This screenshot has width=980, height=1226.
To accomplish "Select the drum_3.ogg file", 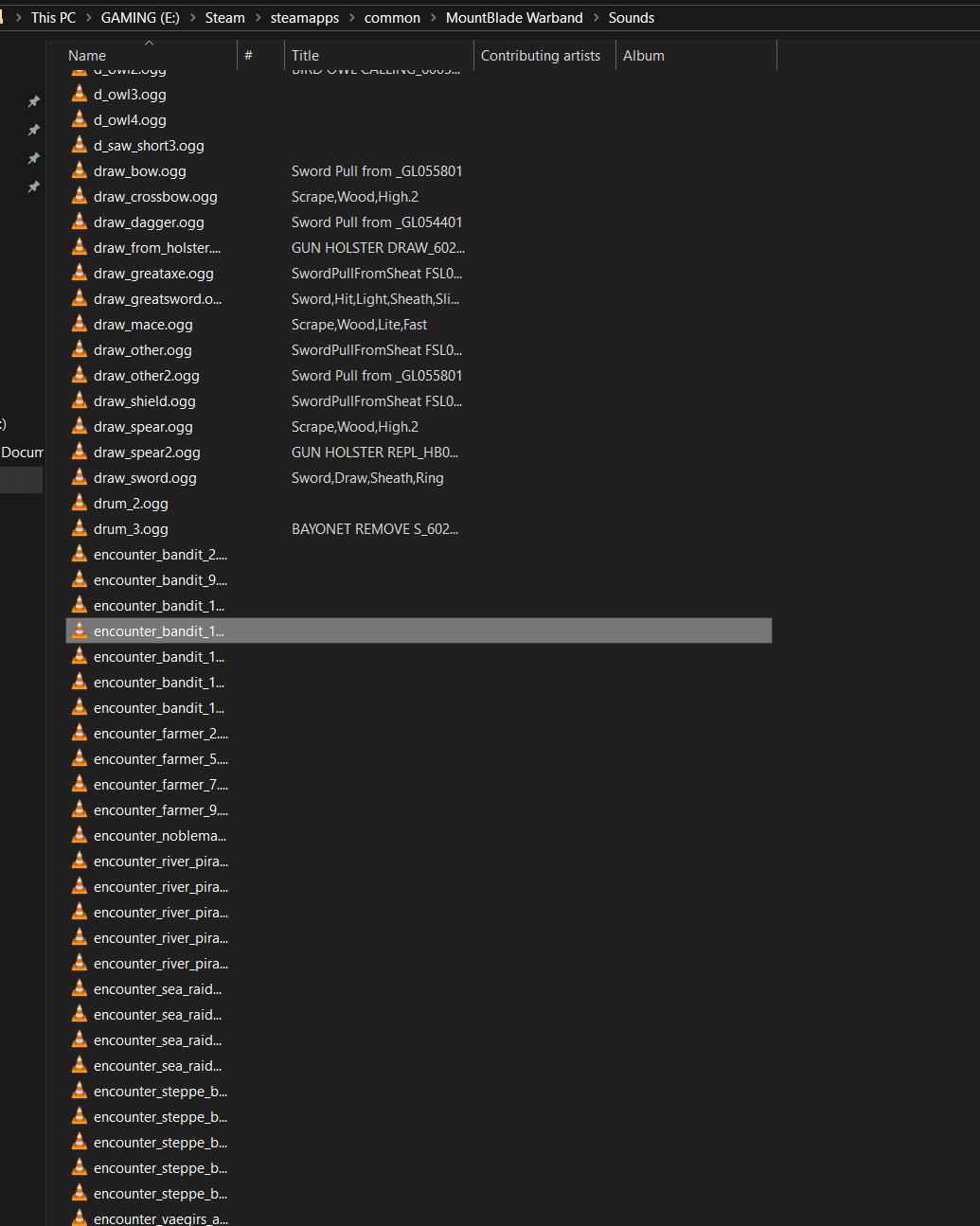I will 131,529.
